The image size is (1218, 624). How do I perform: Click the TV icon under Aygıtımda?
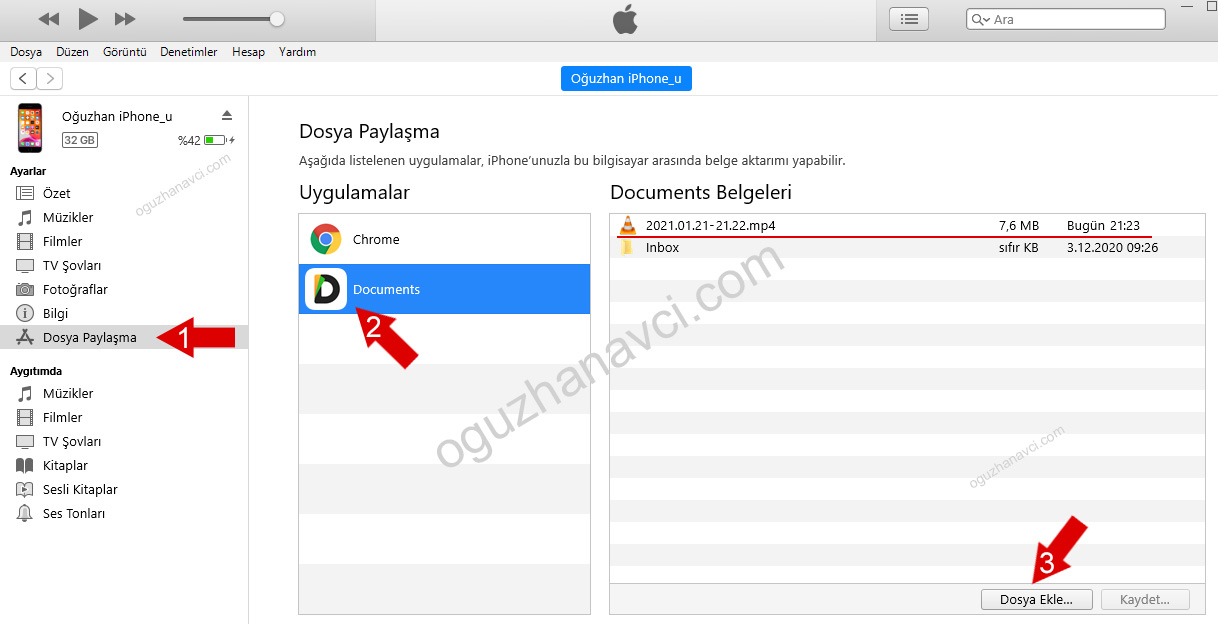pyautogui.click(x=25, y=441)
